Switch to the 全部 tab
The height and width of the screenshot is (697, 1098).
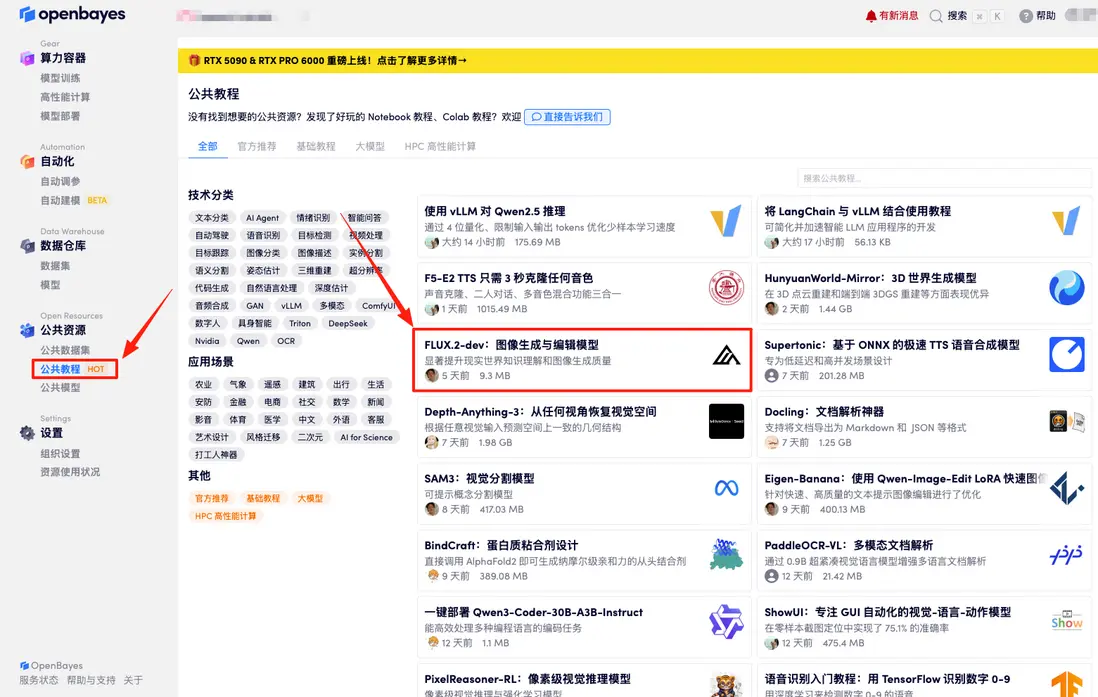click(207, 146)
